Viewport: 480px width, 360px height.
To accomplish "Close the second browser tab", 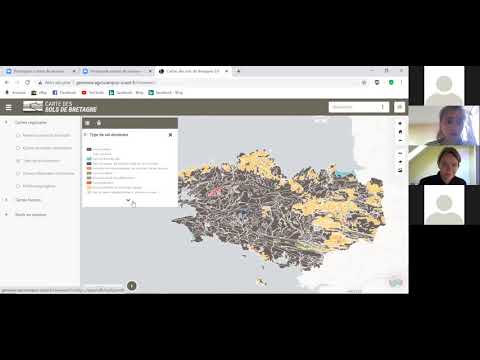I will 150,71.
